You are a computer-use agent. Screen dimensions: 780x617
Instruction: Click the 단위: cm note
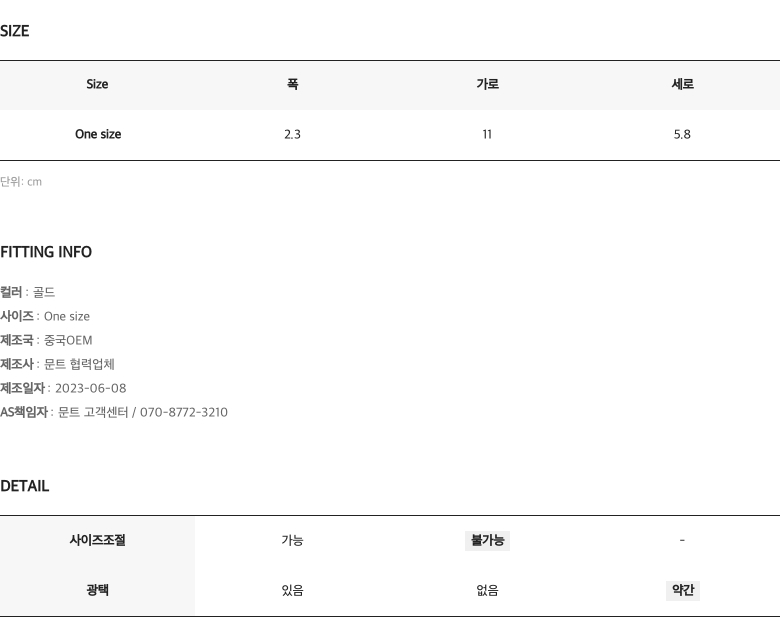[x=21, y=182]
